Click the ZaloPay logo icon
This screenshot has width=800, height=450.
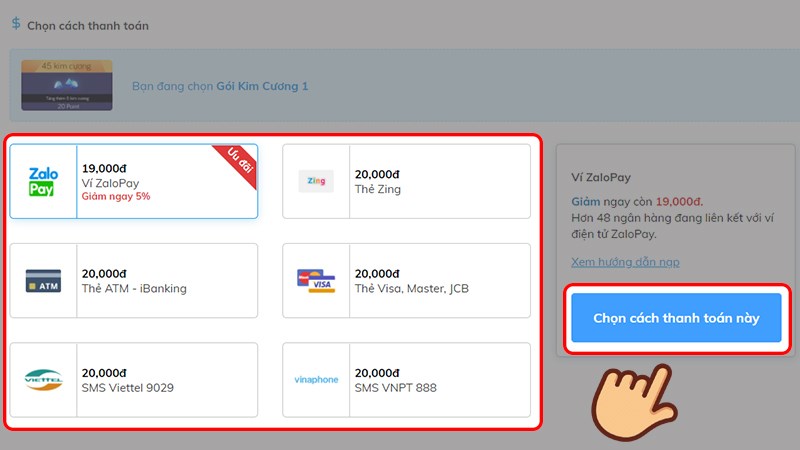(43, 182)
